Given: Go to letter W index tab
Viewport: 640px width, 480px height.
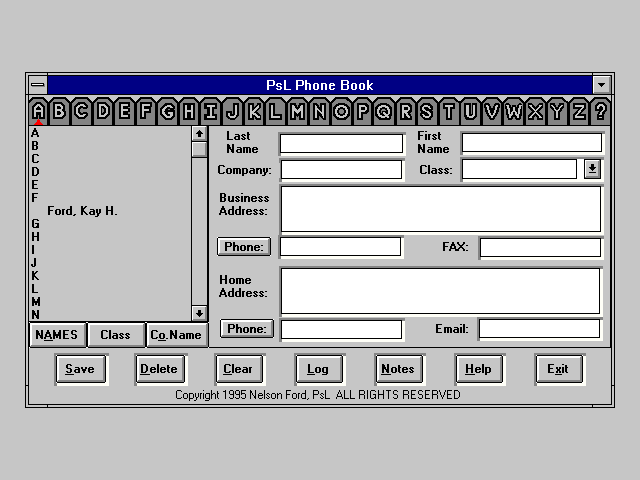Looking at the screenshot, I should coord(513,111).
